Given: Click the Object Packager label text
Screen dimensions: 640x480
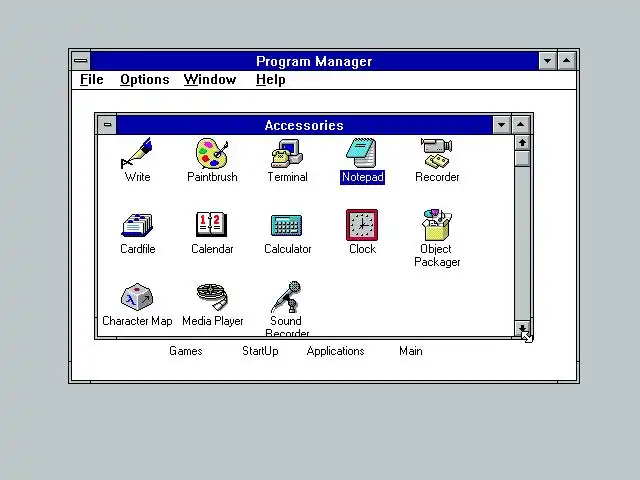Looking at the screenshot, I should (437, 256).
